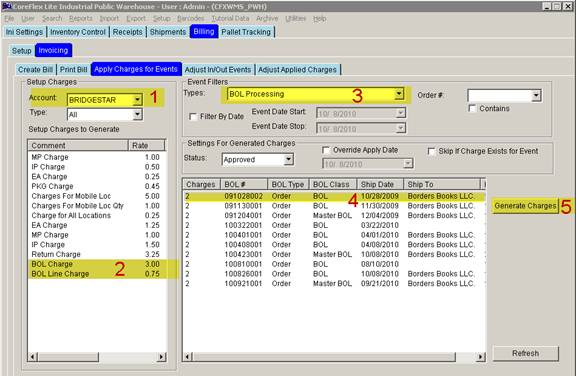Click the Generate Charges button
Image resolution: width=576 pixels, height=376 pixels.
click(525, 206)
